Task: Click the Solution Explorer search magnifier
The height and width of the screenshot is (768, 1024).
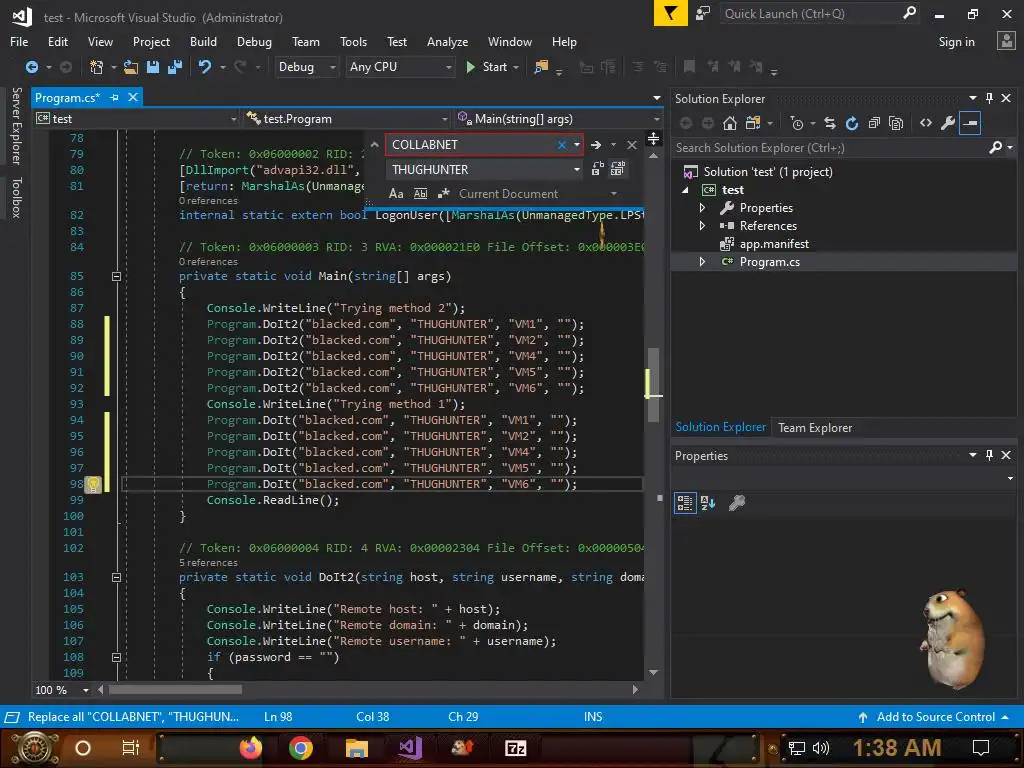Action: pyautogui.click(x=995, y=148)
